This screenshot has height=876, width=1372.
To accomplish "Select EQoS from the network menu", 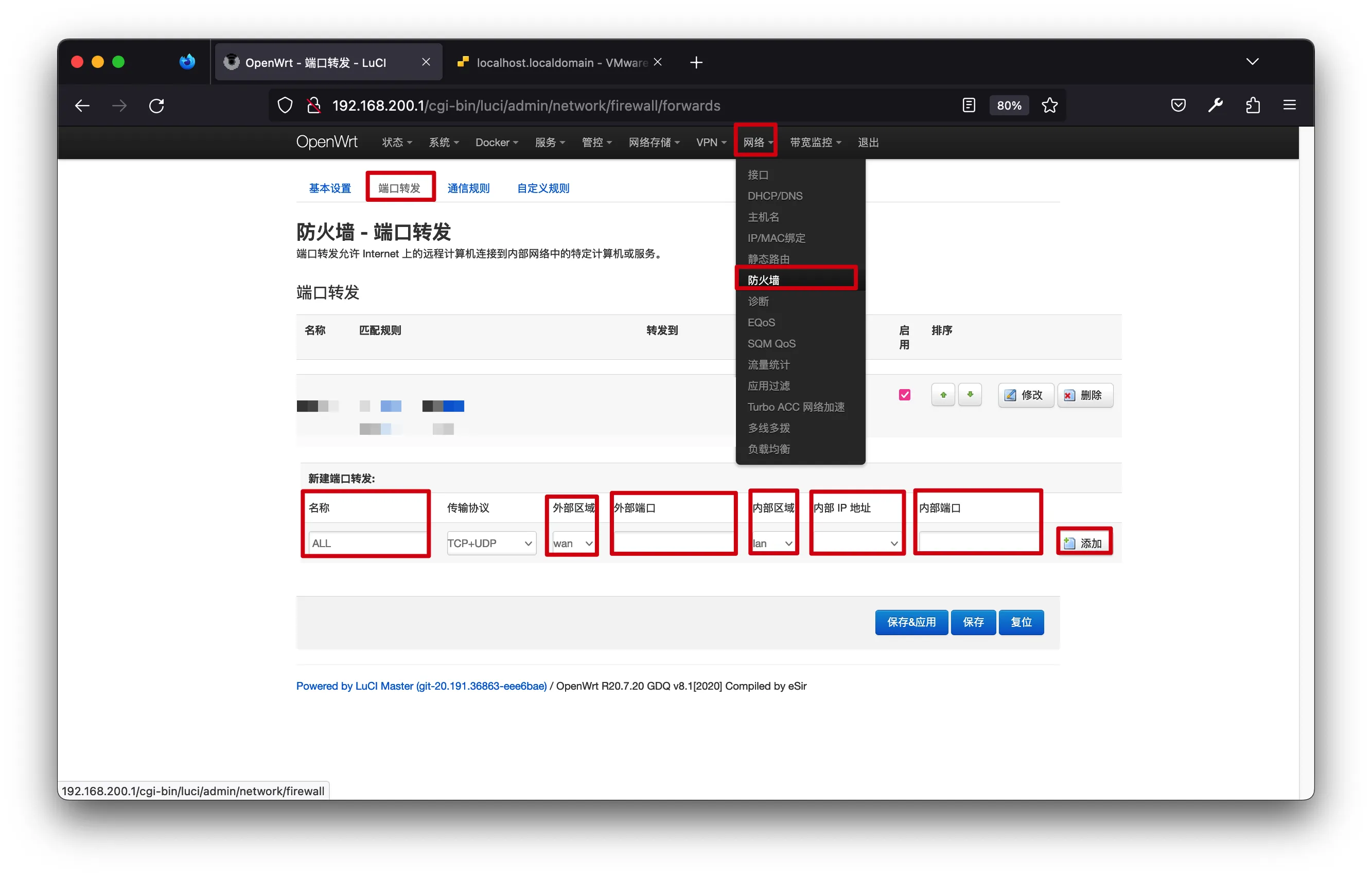I will point(800,323).
